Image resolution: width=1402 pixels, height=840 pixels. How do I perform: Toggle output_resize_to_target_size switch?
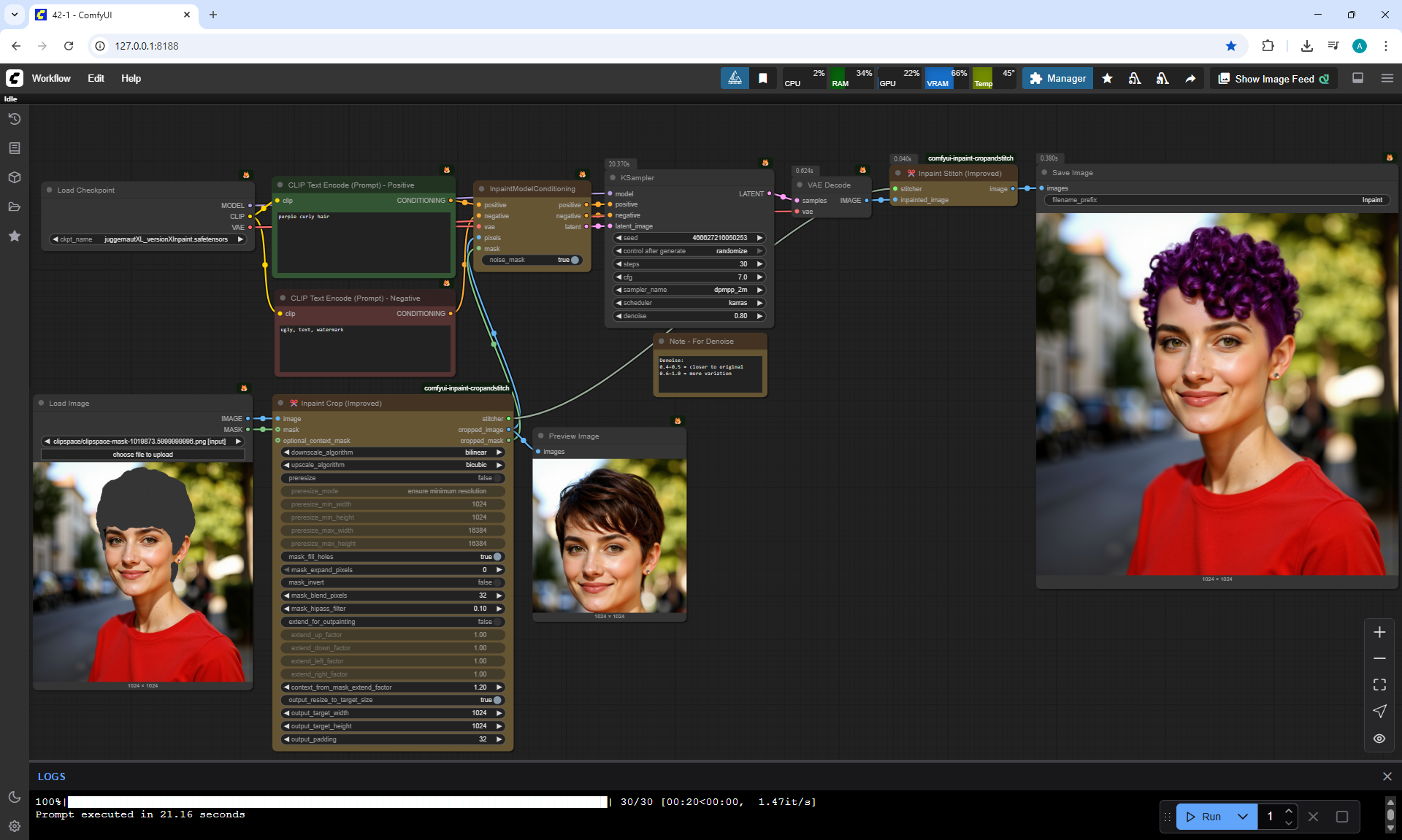(497, 700)
